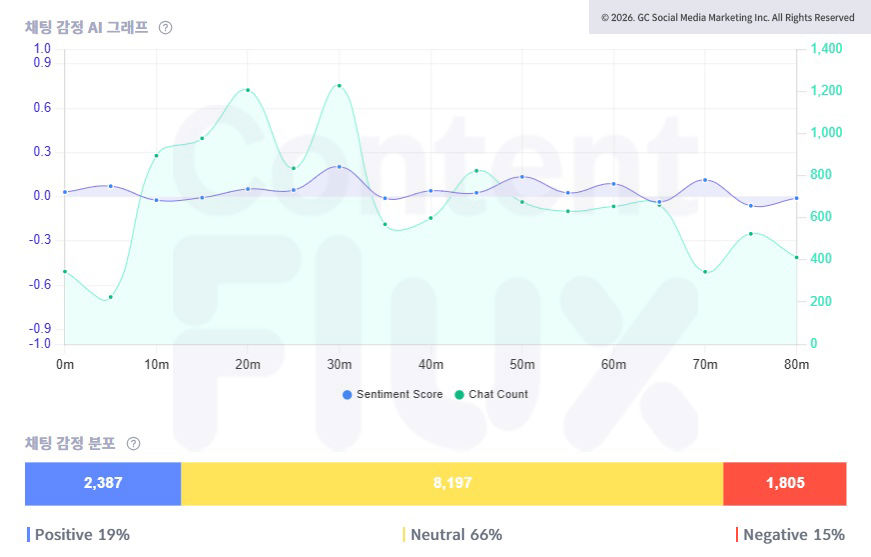Select Chat Count peak point at 30m
The height and width of the screenshot is (557, 871).
click(339, 86)
